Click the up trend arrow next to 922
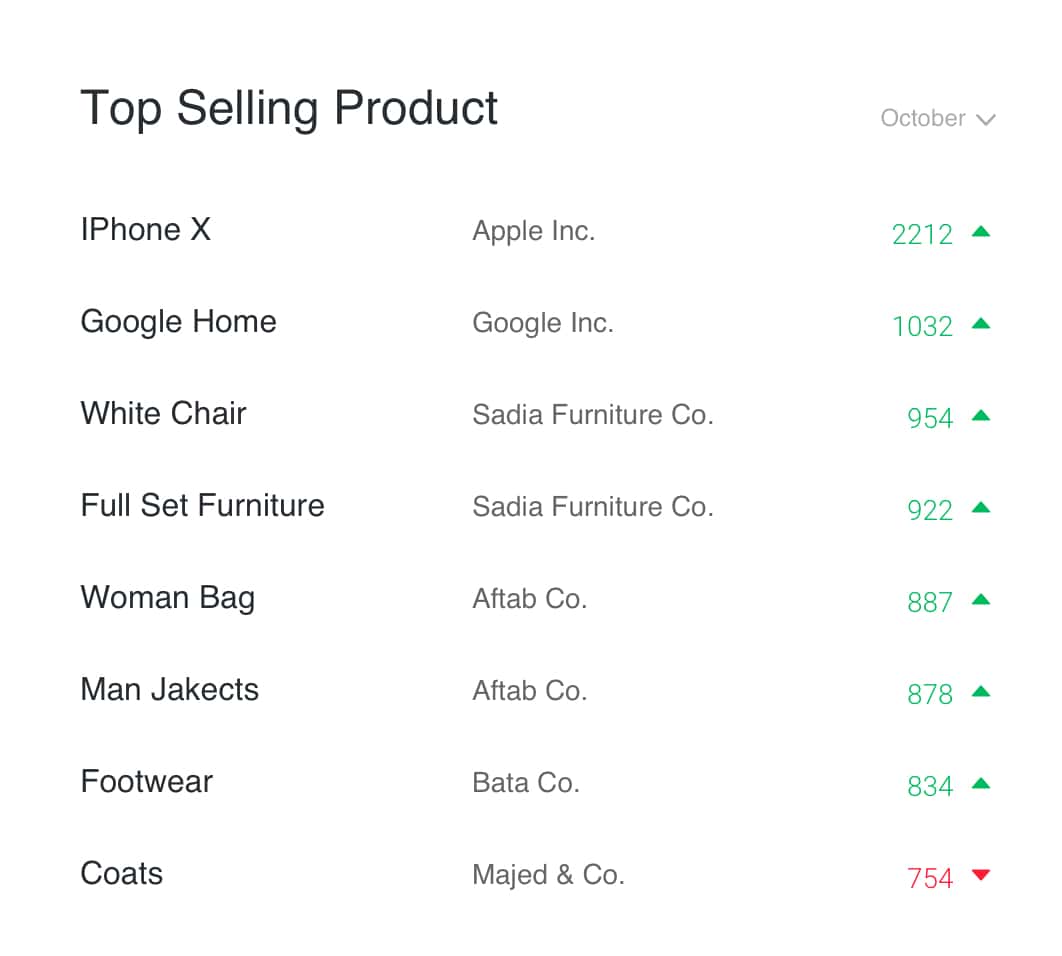This screenshot has height=956, width=1062. [x=981, y=508]
